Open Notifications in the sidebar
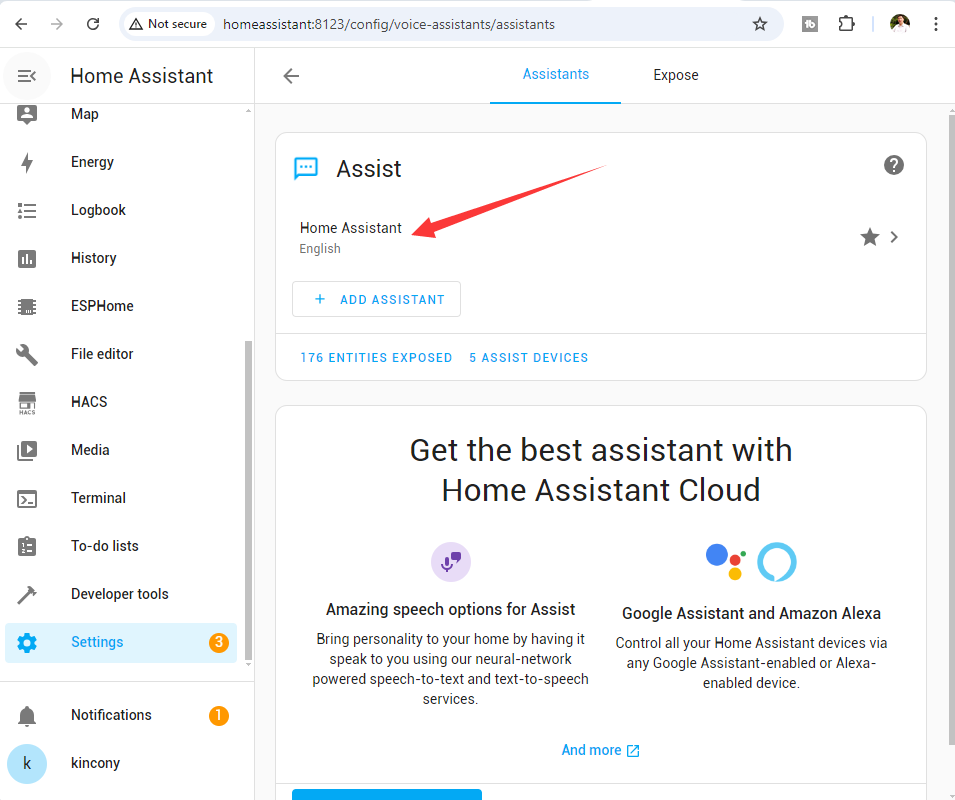Viewport: 955px width, 800px height. coord(111,715)
